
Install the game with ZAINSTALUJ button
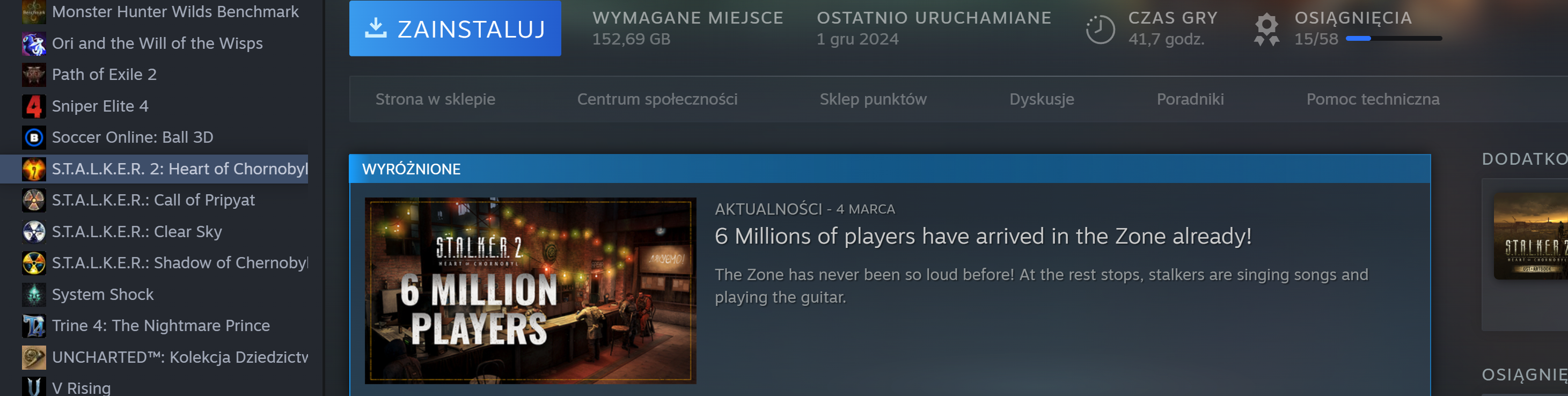coord(455,28)
